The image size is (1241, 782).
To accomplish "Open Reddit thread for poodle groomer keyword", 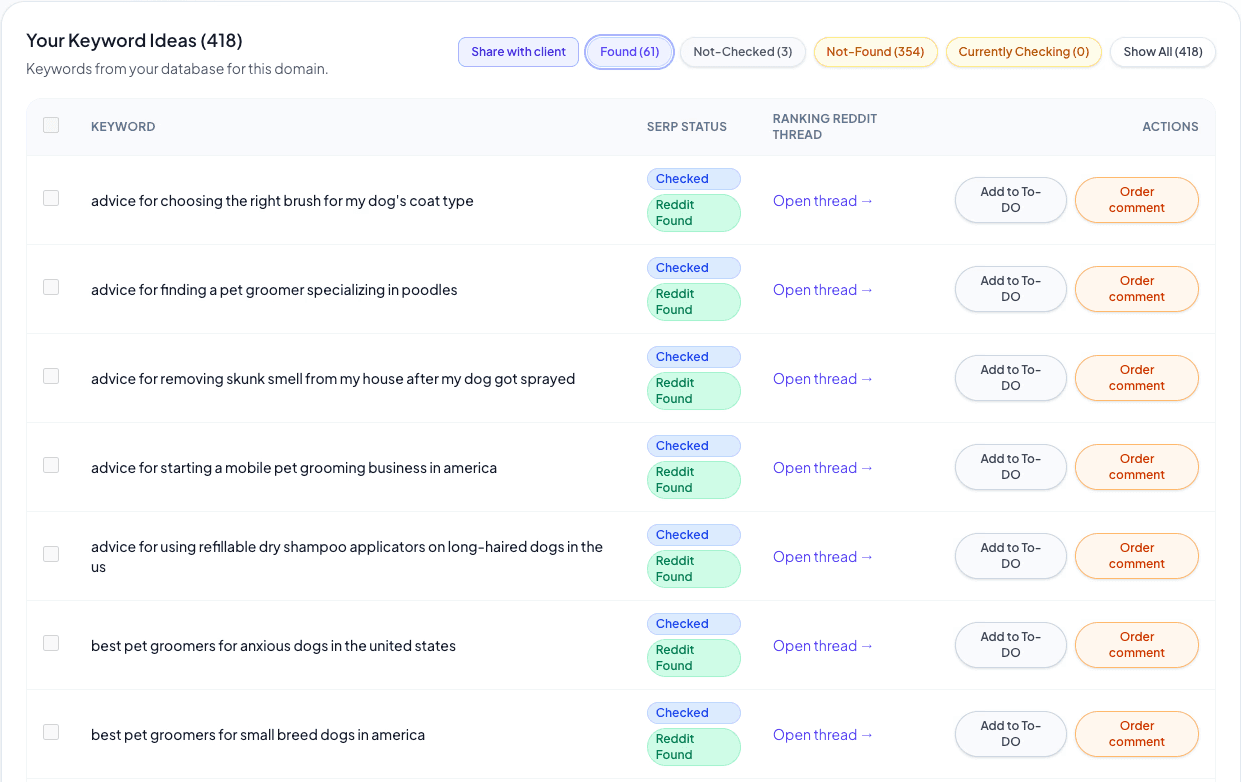I will tap(823, 290).
